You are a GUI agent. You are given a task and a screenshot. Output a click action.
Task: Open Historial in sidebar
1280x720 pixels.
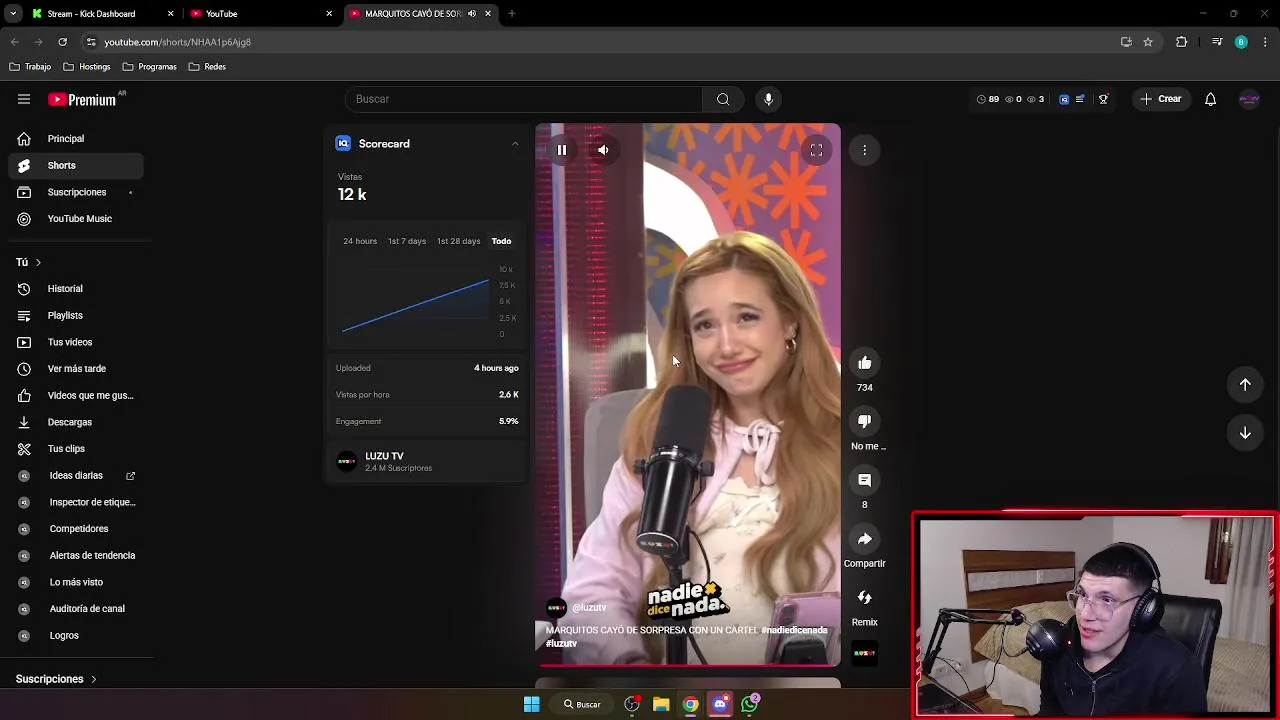[76, 289]
